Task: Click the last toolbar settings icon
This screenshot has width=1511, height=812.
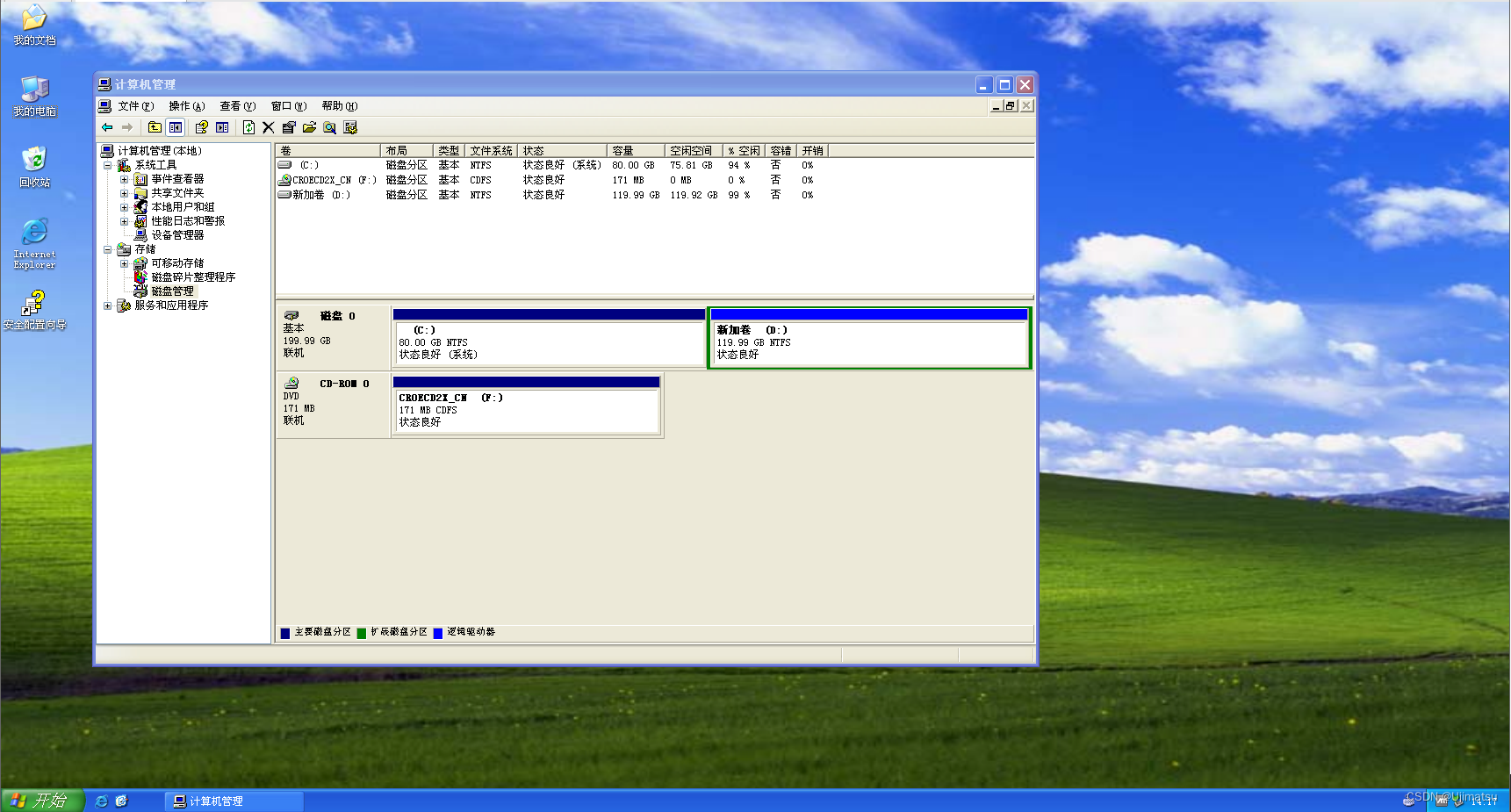Action: click(350, 127)
